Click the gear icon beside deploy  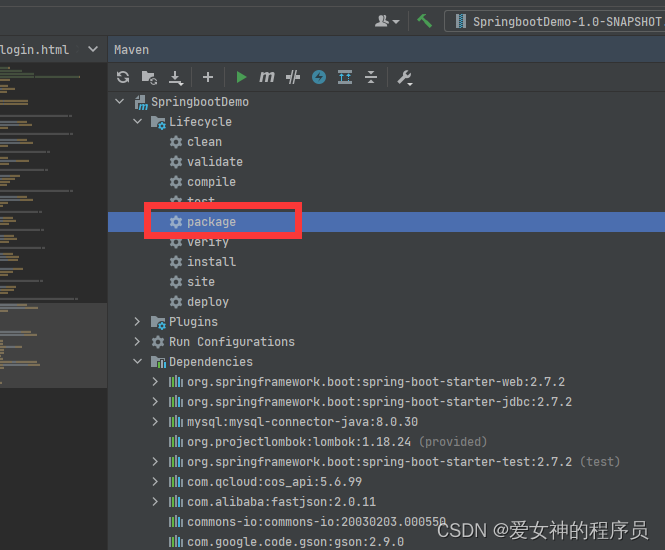[176, 302]
